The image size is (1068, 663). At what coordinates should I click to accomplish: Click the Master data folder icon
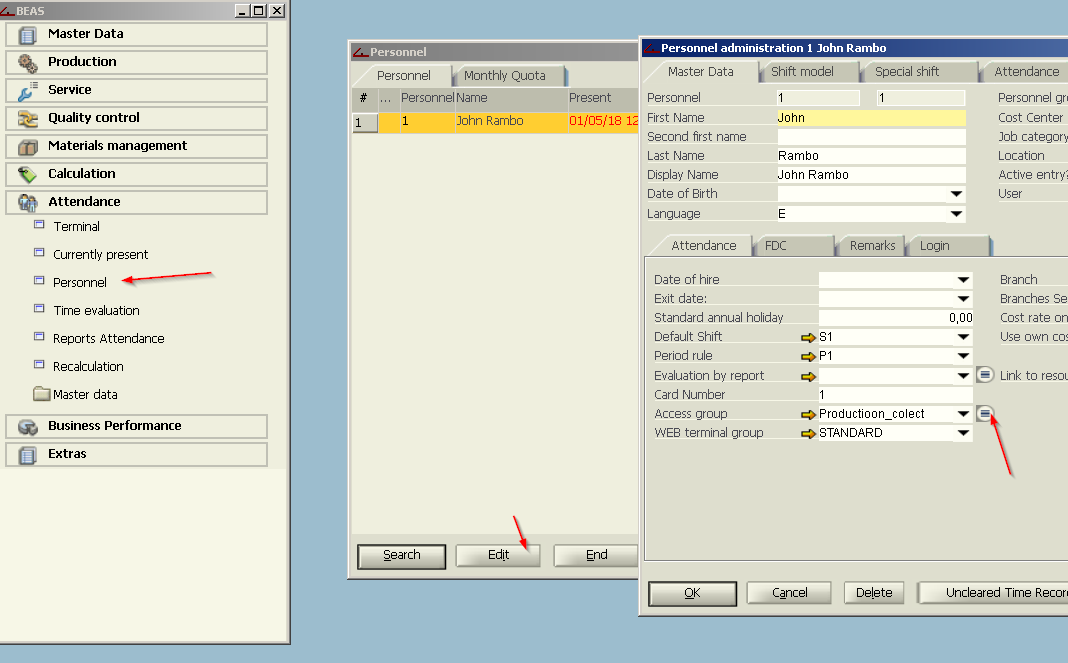click(42, 394)
